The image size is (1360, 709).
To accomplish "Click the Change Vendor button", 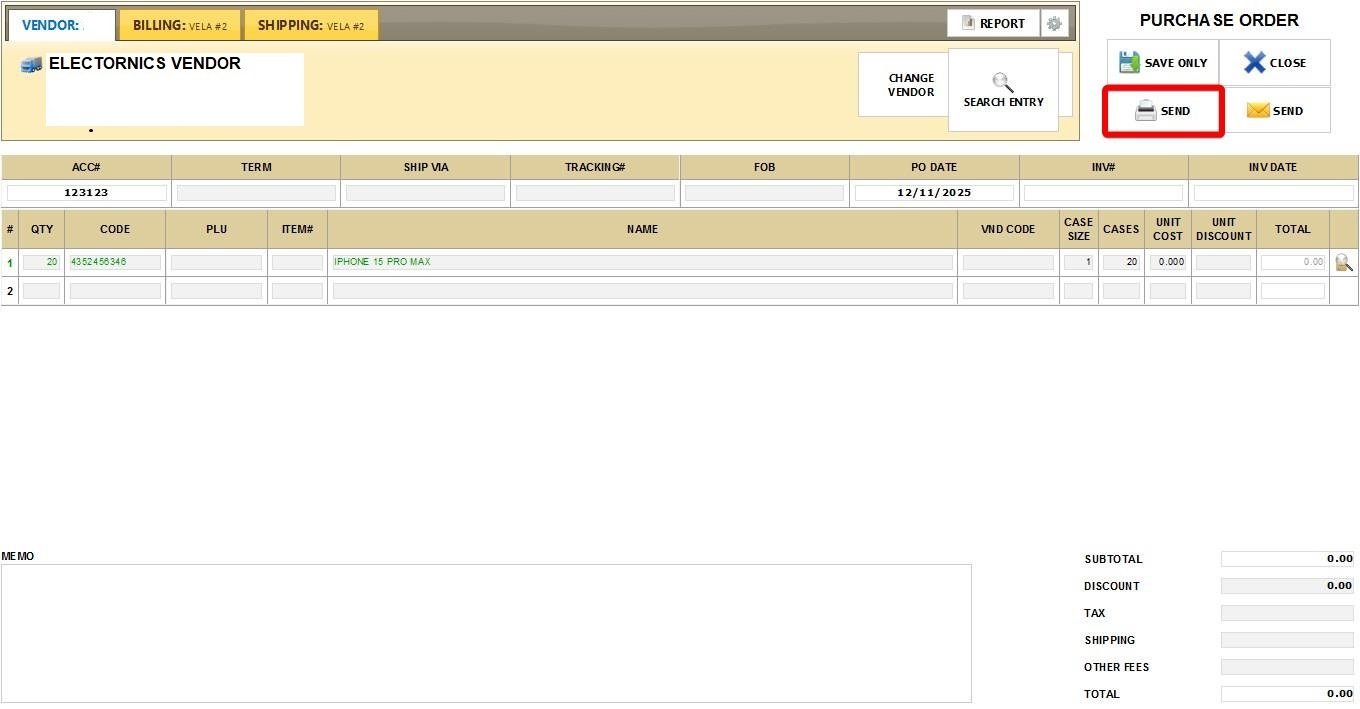I will pos(910,85).
